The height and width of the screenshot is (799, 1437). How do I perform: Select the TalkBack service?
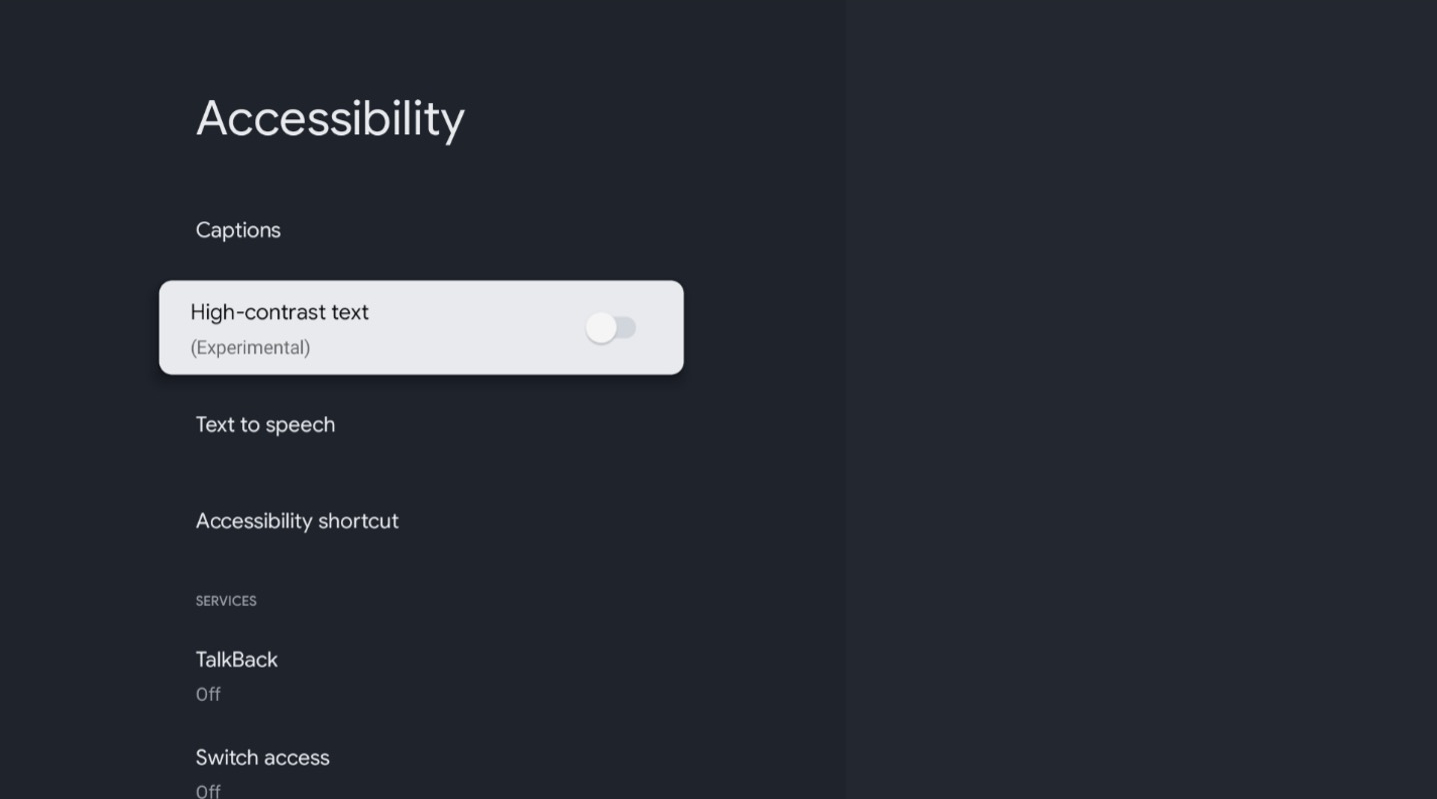point(421,676)
